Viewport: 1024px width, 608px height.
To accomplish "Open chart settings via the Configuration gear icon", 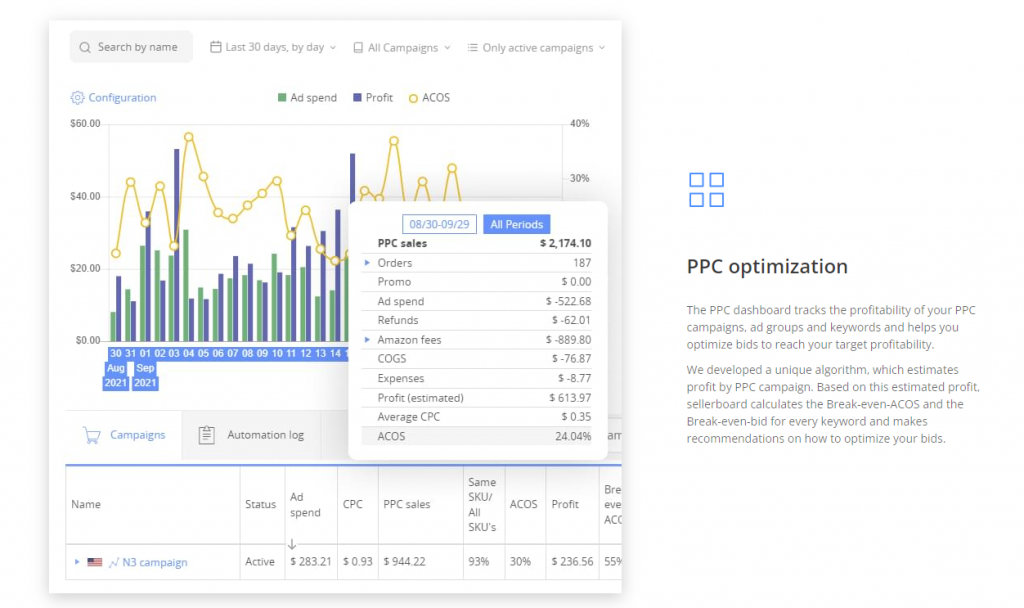I will point(78,97).
